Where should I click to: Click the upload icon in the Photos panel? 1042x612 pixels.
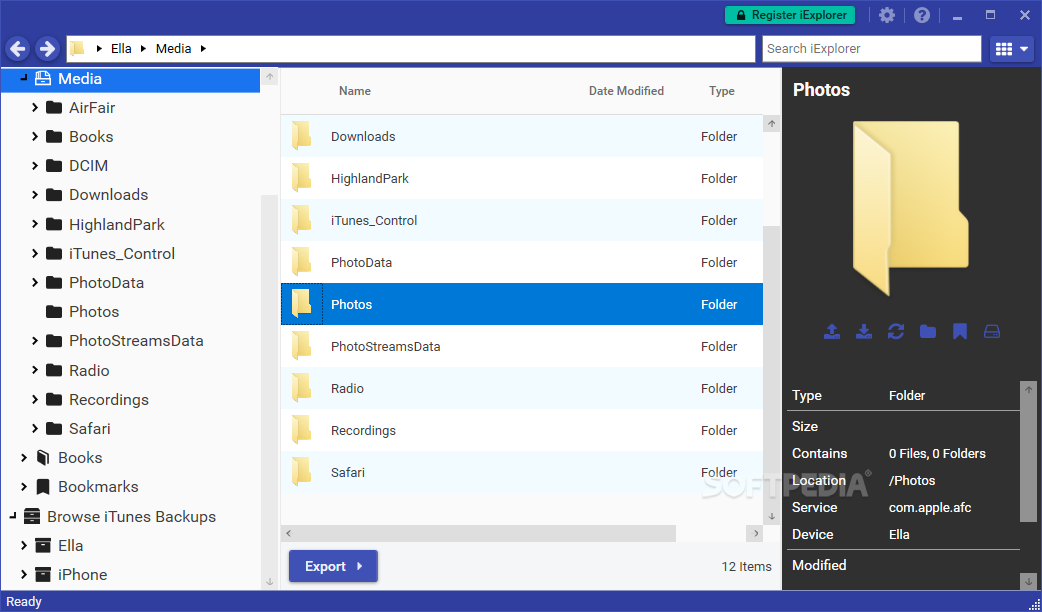coord(831,331)
